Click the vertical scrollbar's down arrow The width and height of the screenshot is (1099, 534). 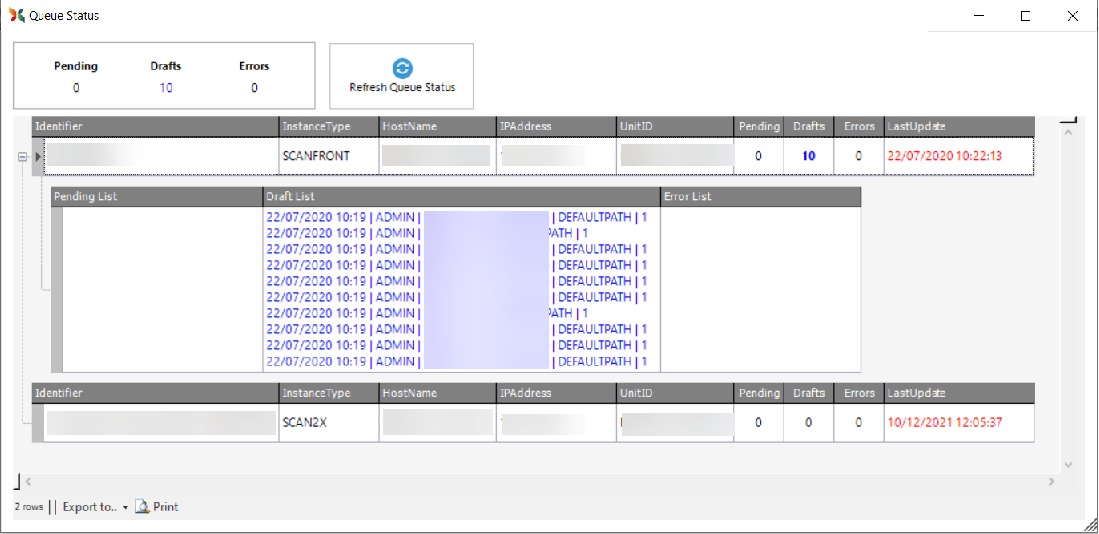click(x=1068, y=465)
